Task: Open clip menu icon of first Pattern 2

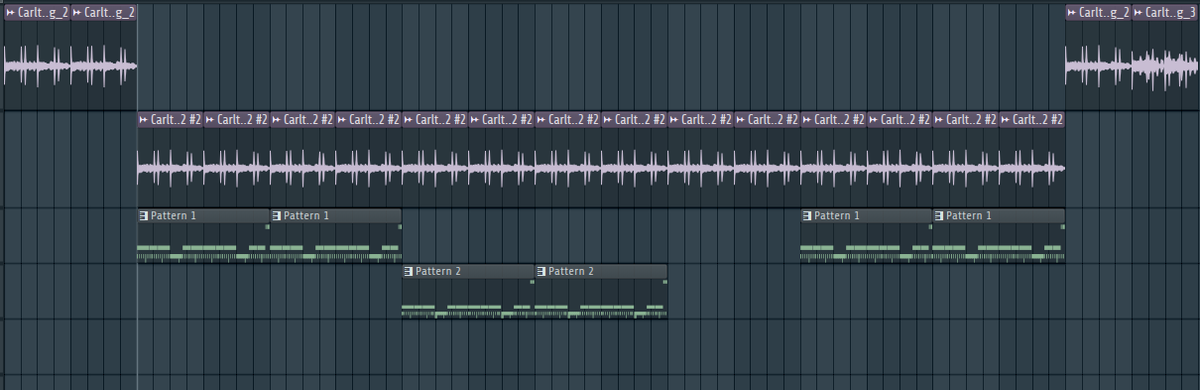Action: (408, 271)
